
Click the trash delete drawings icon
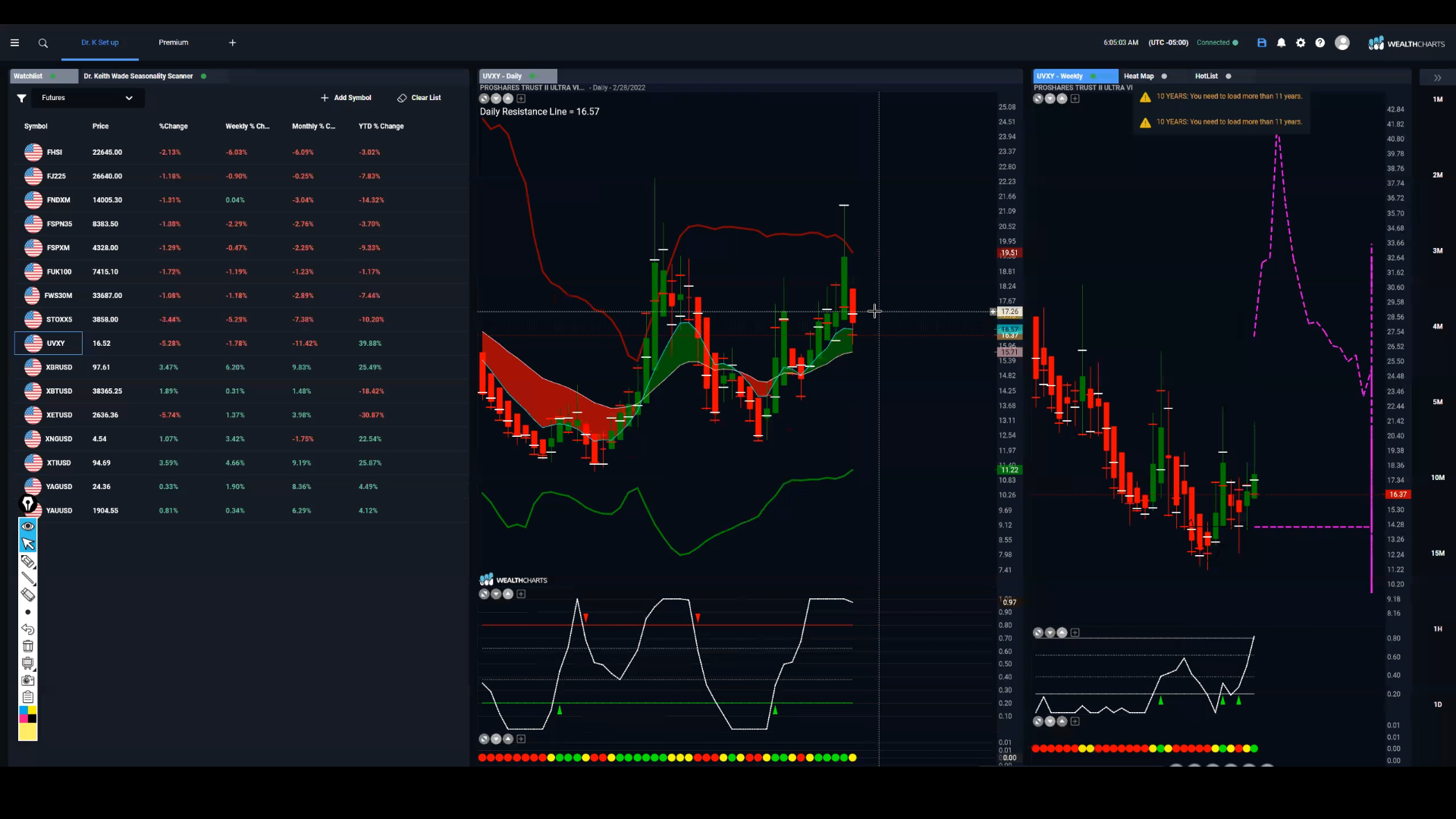(28, 646)
